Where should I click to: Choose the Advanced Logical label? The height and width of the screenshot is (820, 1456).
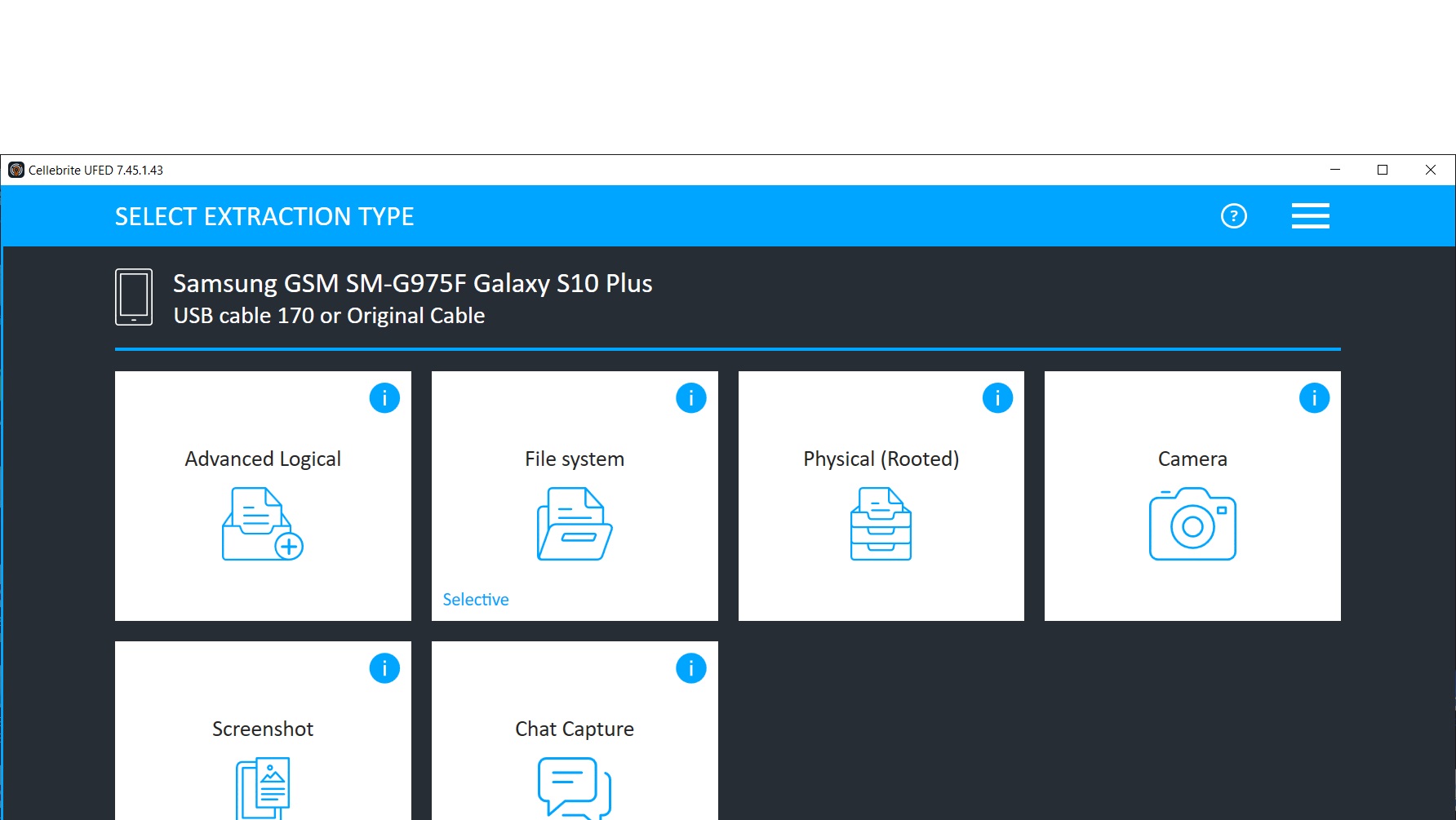pos(263,459)
